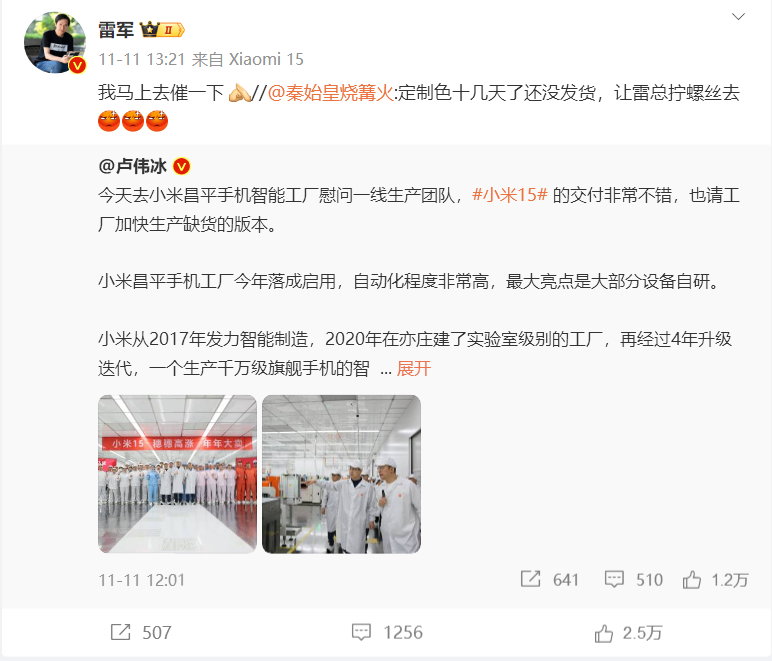The width and height of the screenshot is (772, 661).
Task: Open the factory tour photo thumbnail
Action: coord(341,474)
